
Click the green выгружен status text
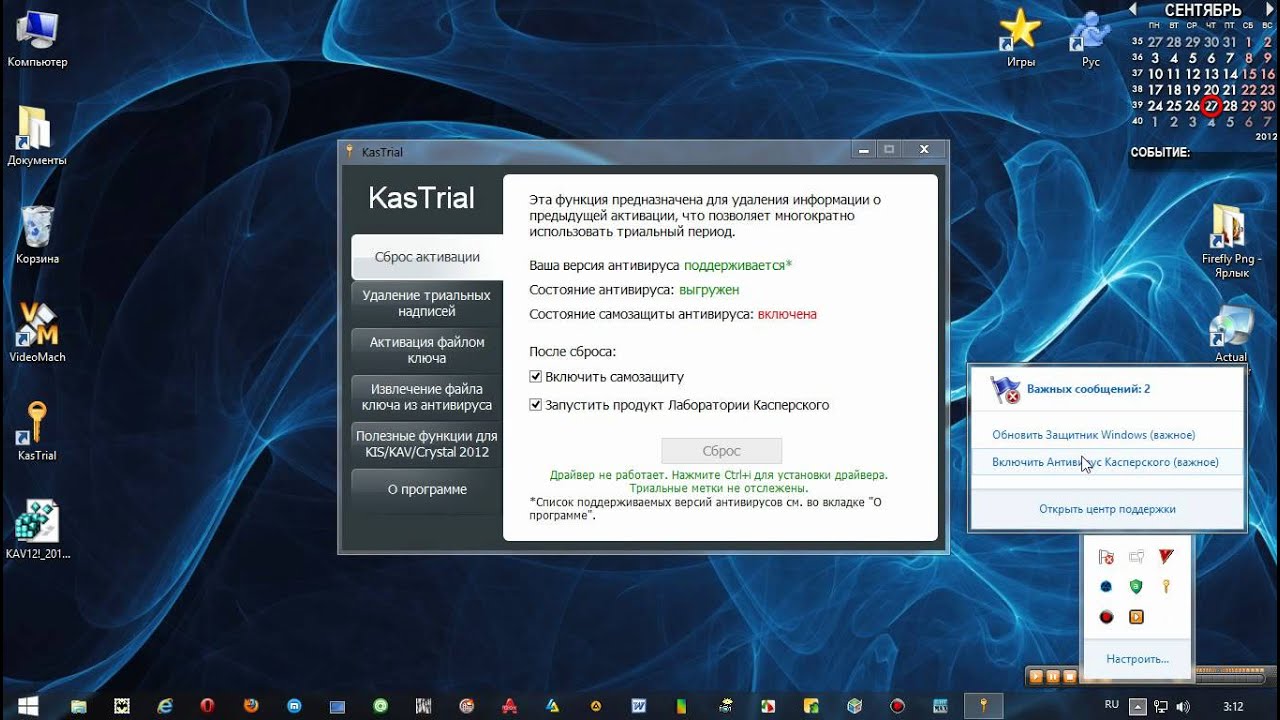(709, 290)
